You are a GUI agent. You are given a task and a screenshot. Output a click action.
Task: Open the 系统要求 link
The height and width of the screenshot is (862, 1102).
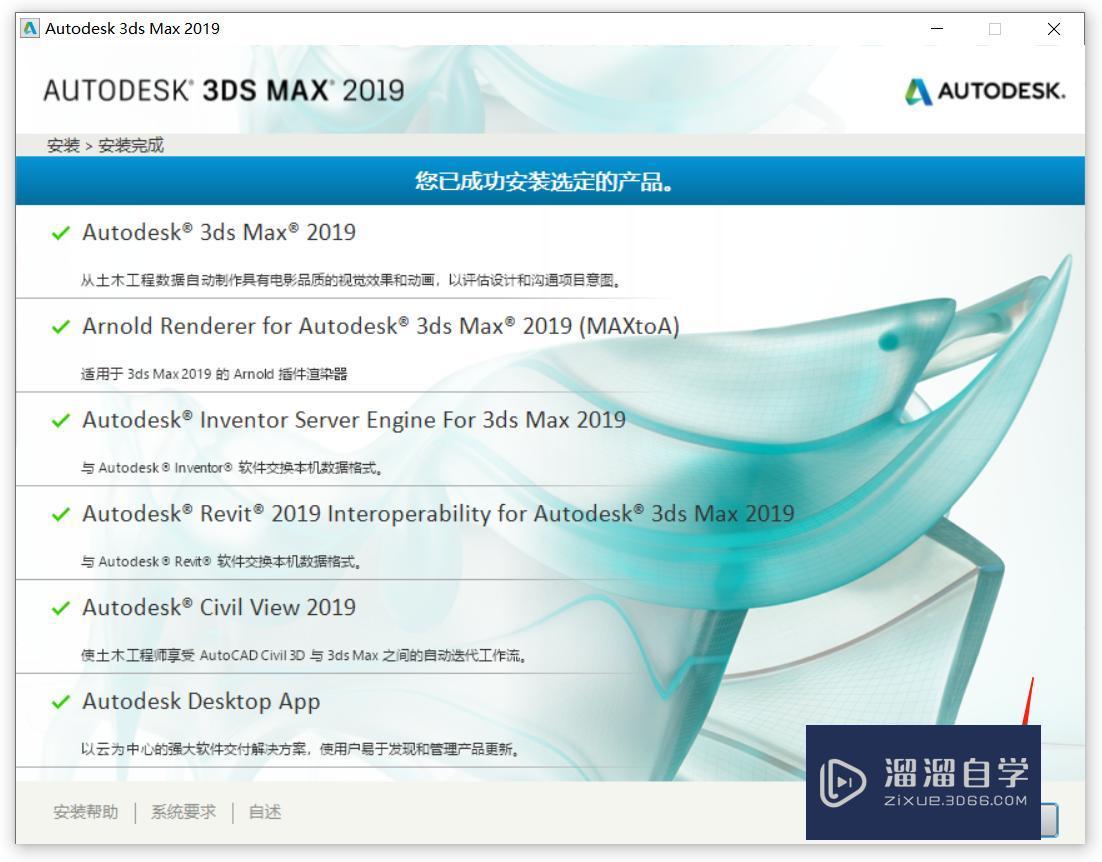(x=182, y=813)
